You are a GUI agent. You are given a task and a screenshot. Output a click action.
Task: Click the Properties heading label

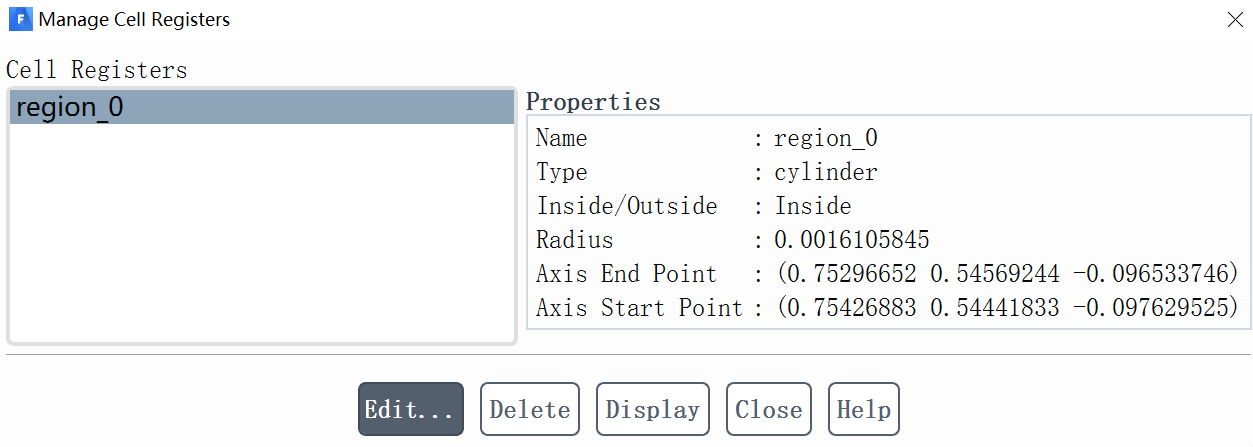(593, 102)
